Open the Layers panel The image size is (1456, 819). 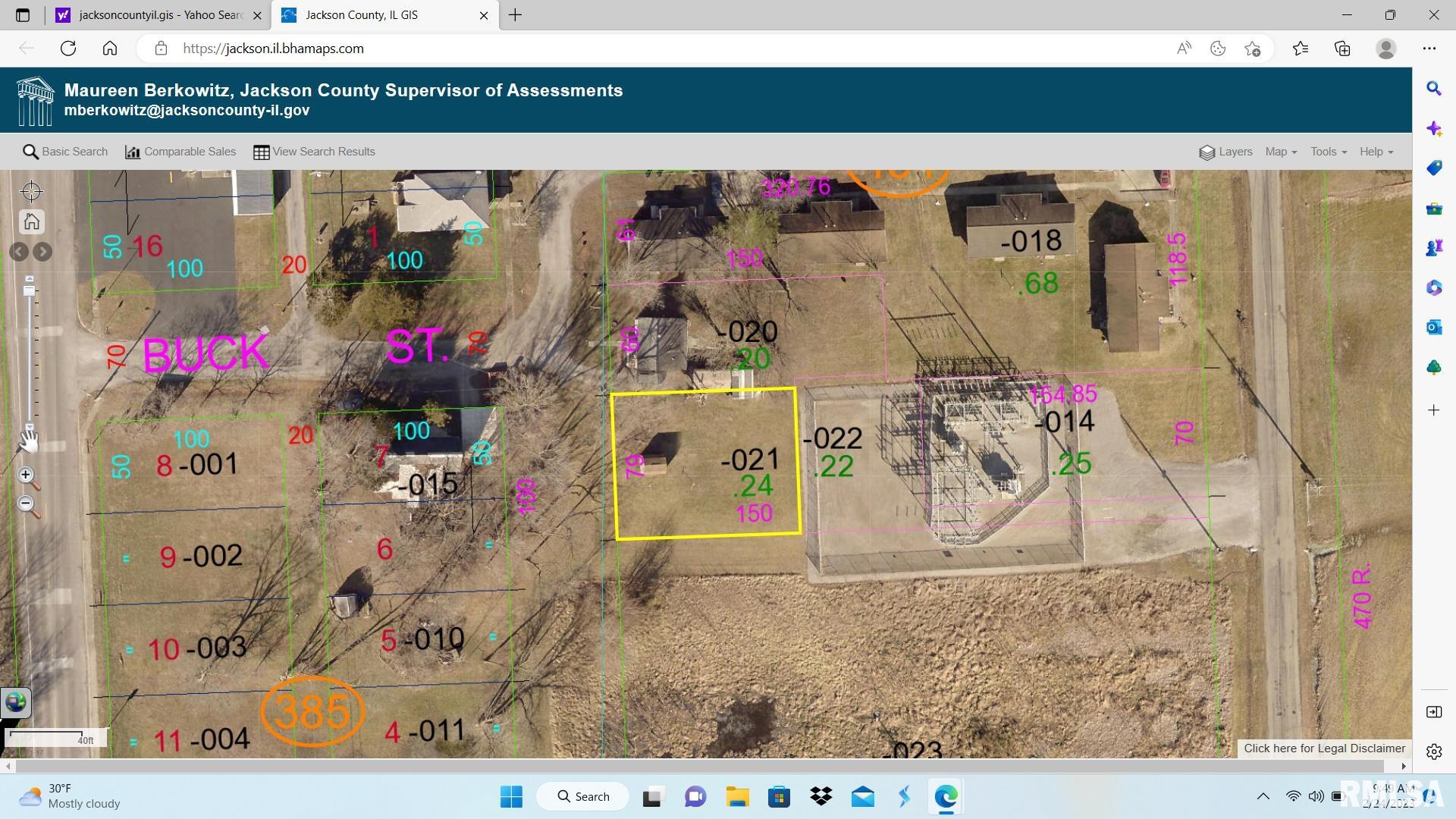[x=1225, y=152]
